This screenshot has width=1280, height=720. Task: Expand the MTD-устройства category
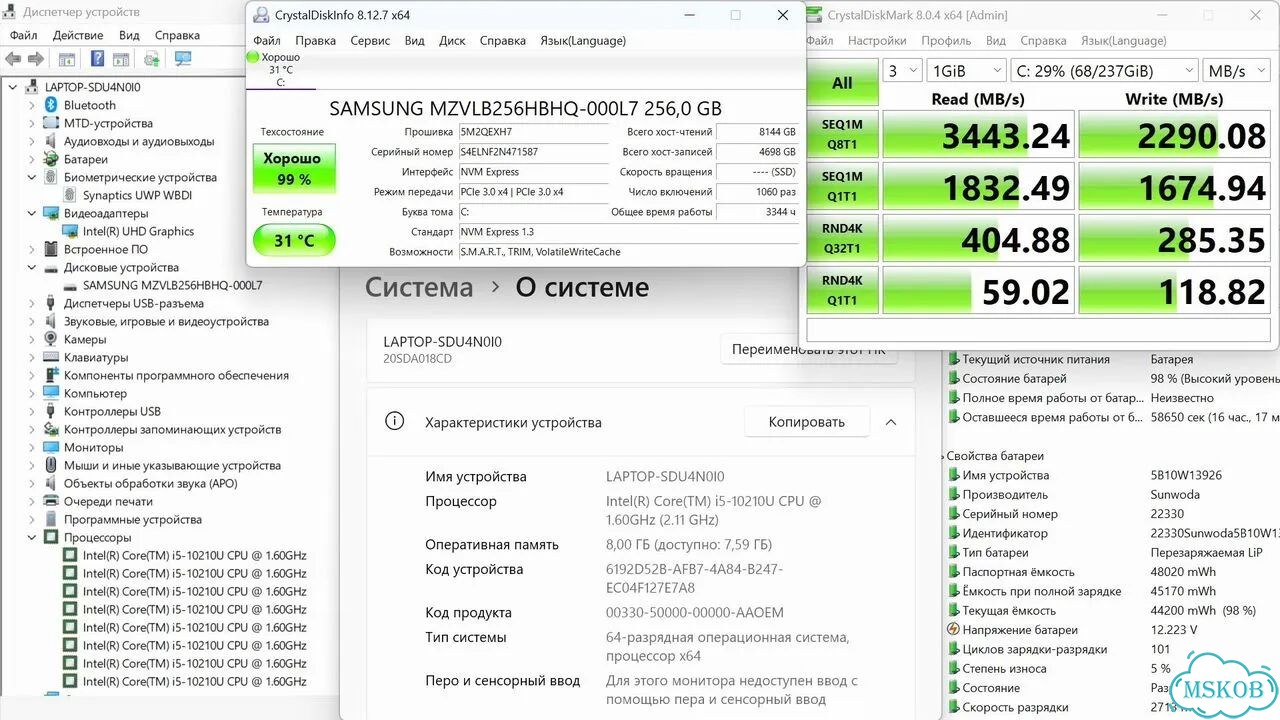pos(32,123)
